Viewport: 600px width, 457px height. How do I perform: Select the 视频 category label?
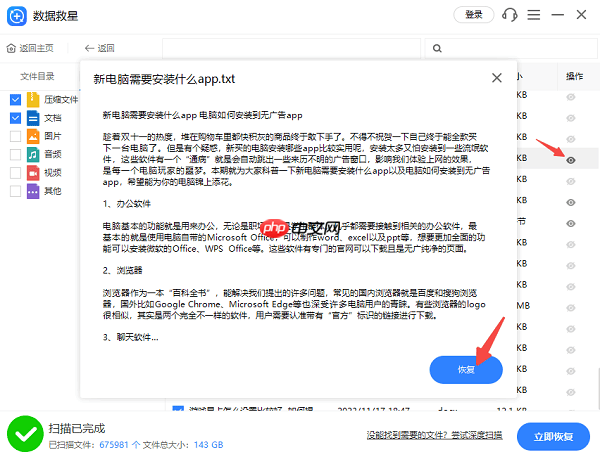click(x=53, y=173)
